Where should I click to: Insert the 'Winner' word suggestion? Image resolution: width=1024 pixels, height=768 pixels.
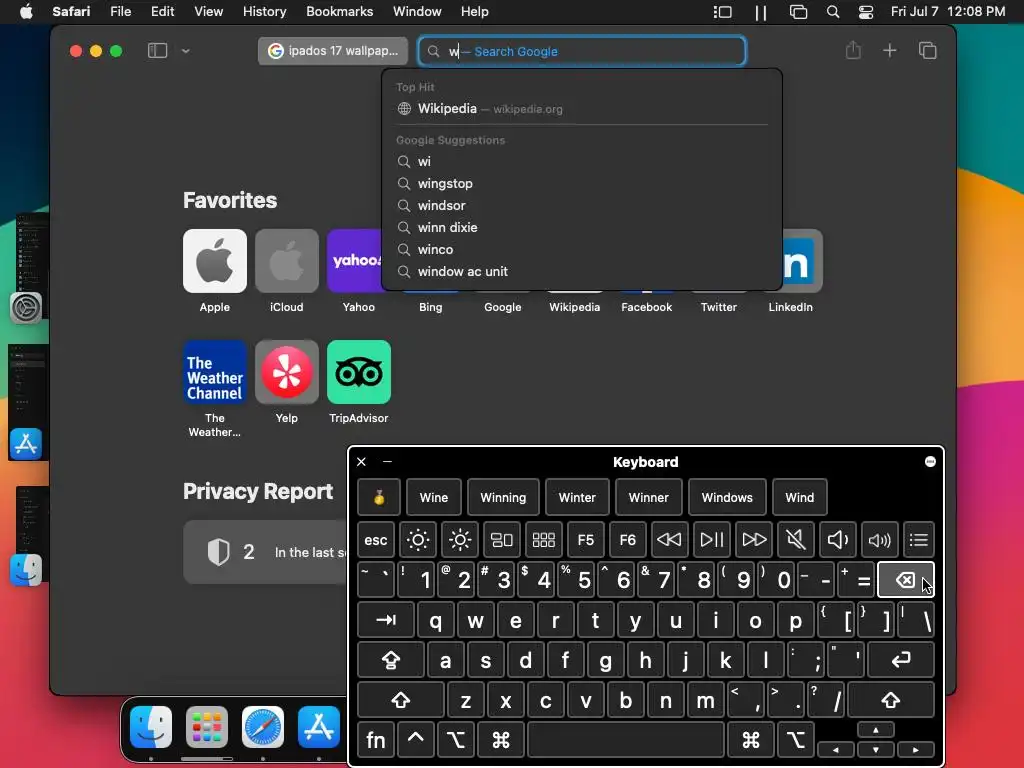click(648, 498)
